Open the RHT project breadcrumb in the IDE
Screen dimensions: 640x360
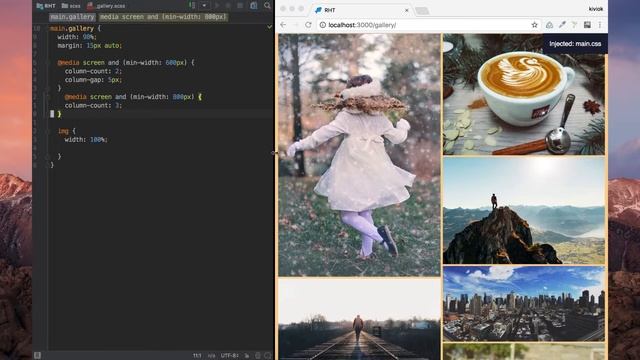(x=46, y=6)
